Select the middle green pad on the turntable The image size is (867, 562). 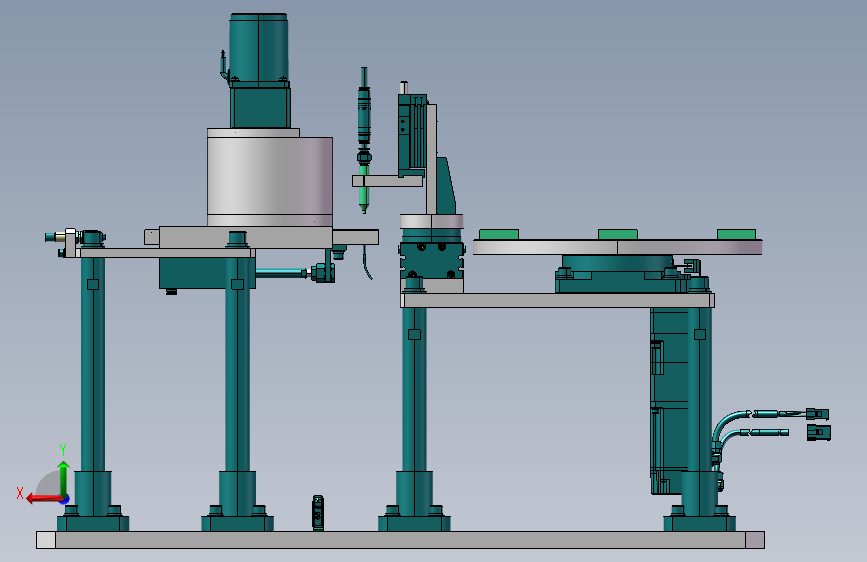(618, 235)
